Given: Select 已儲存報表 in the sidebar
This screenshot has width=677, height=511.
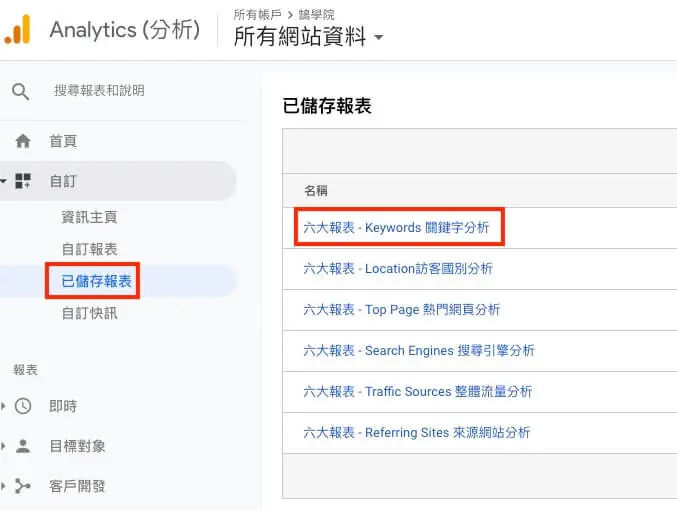Looking at the screenshot, I should (96, 281).
